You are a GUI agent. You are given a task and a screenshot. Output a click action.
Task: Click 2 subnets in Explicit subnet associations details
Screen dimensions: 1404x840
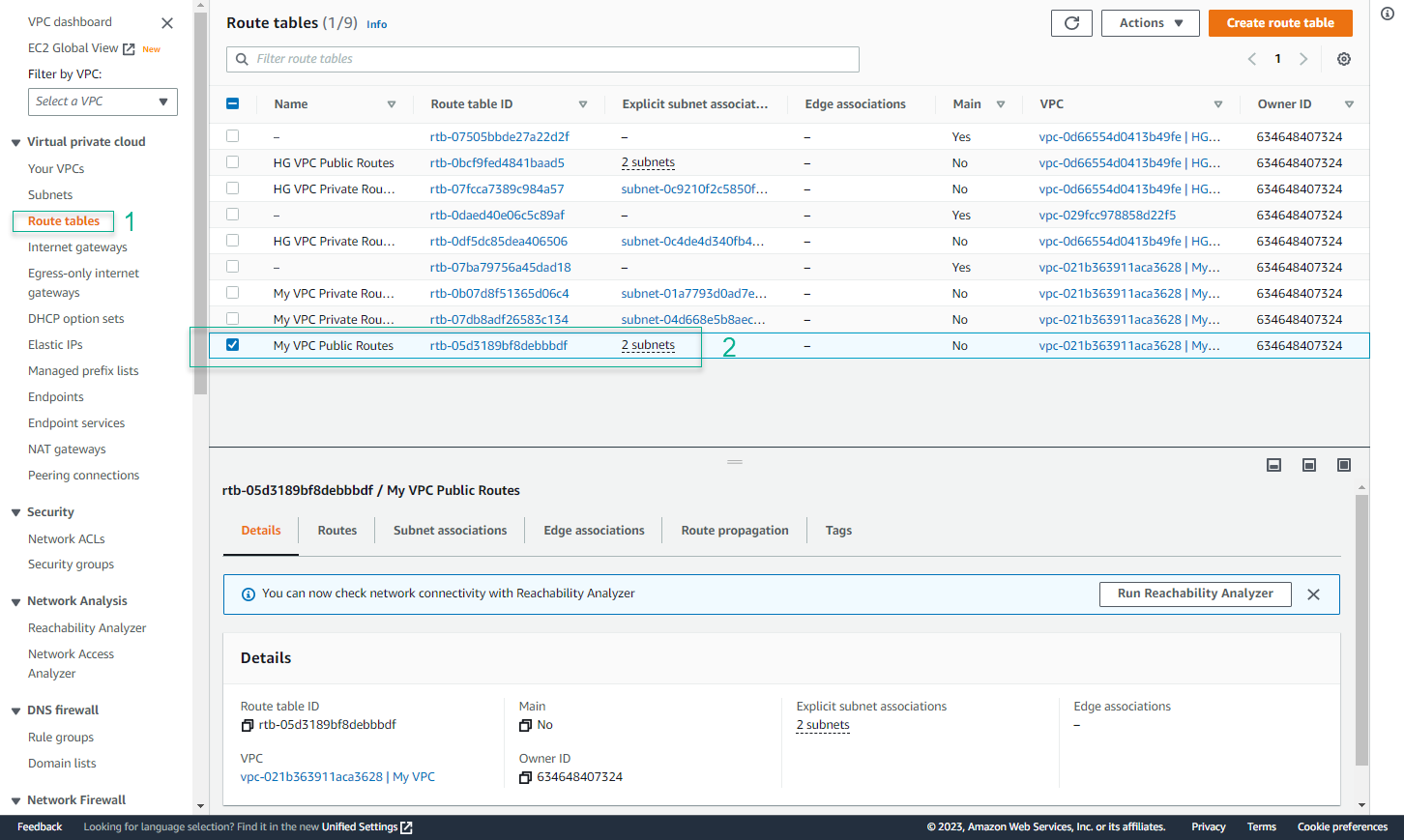pos(823,725)
